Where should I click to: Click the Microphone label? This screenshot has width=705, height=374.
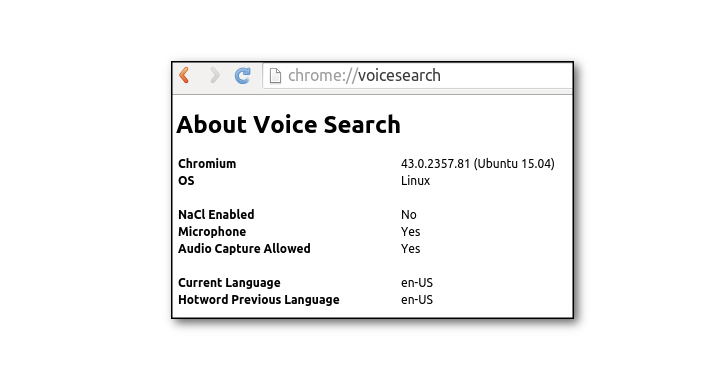[212, 232]
